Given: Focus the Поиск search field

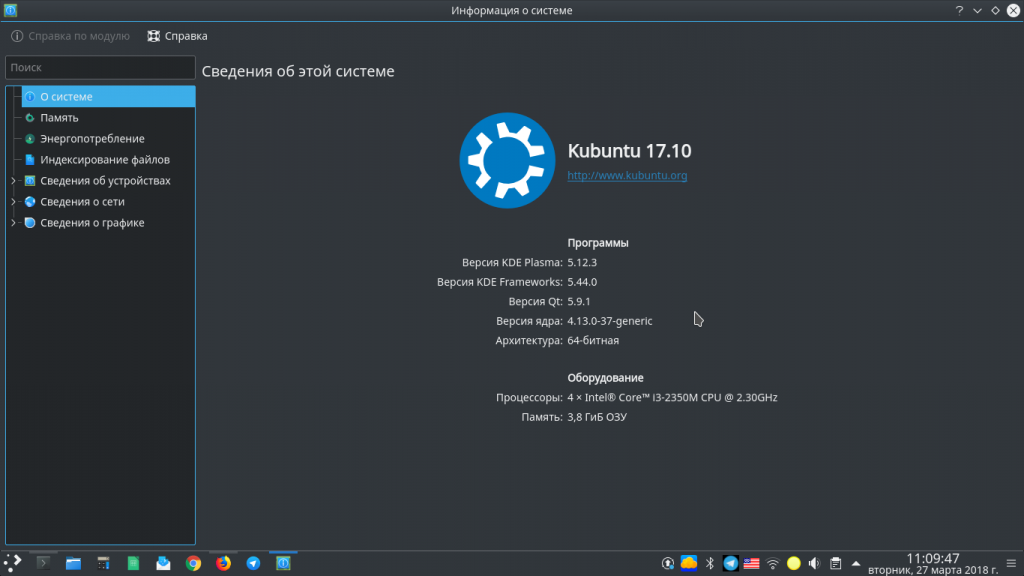Looking at the screenshot, I should point(100,67).
